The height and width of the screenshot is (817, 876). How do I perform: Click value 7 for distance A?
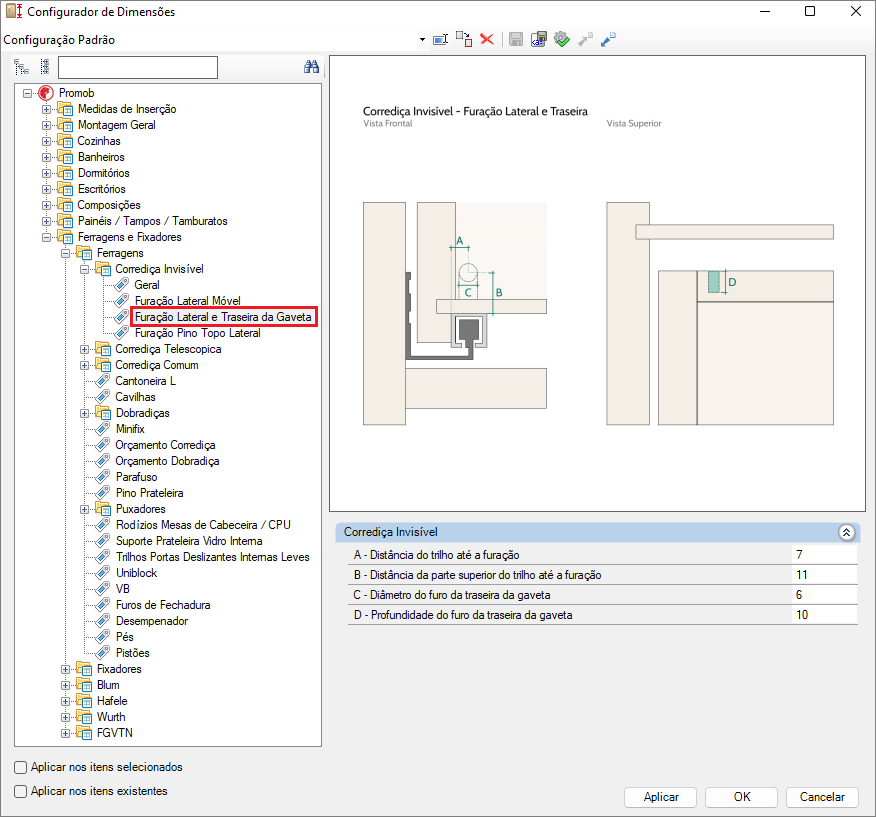[x=825, y=555]
